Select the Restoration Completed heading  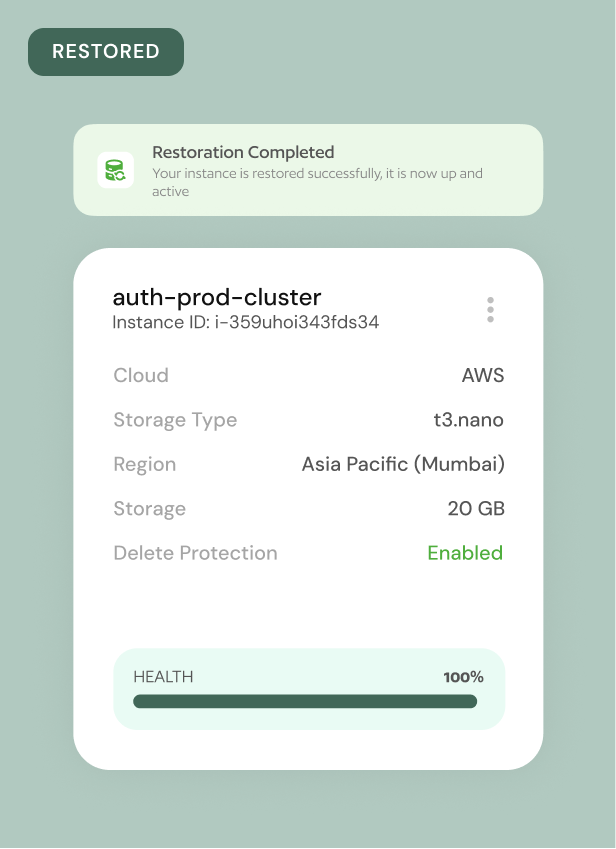243,152
